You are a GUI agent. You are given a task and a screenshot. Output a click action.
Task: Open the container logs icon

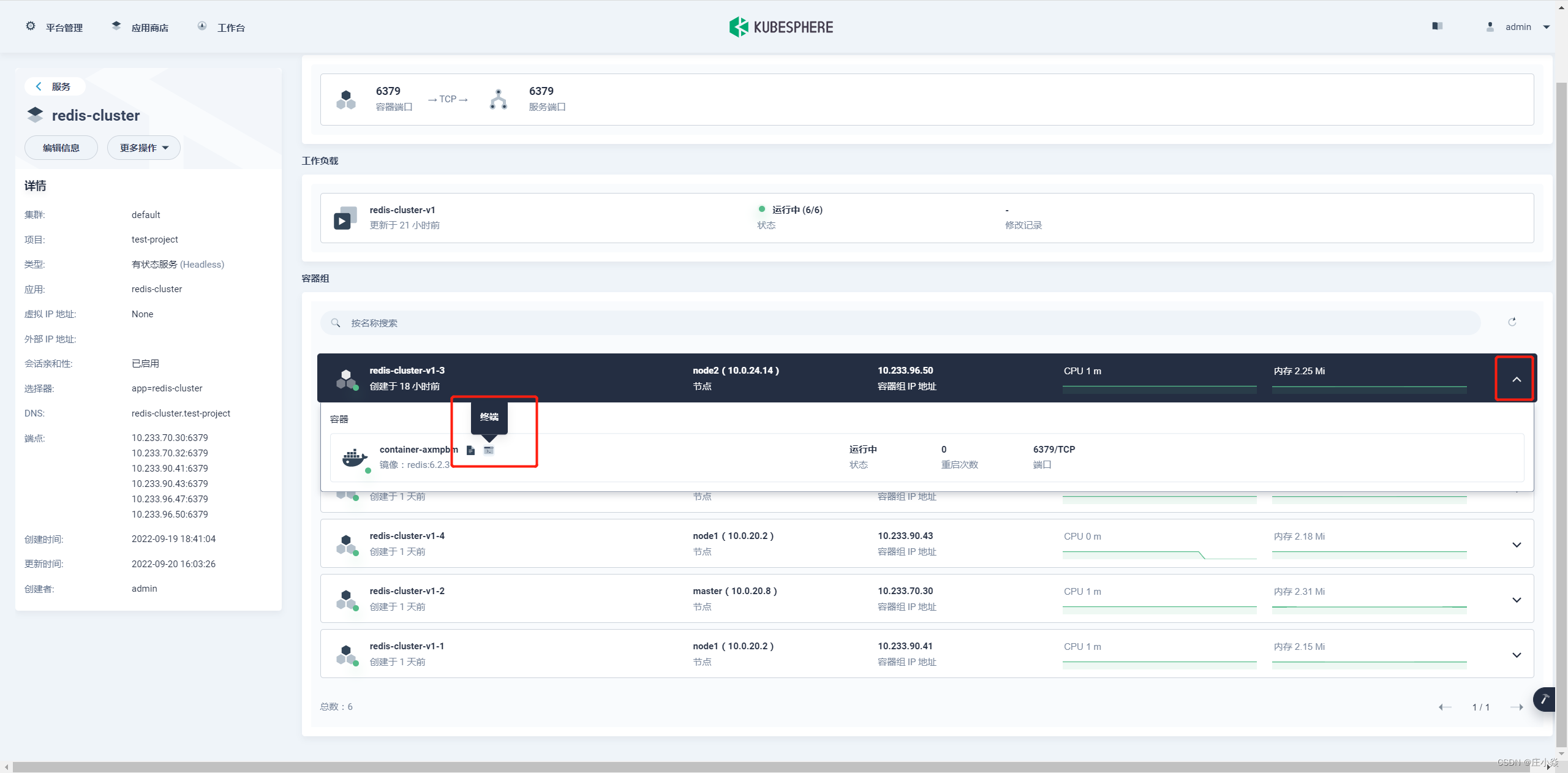pos(470,450)
